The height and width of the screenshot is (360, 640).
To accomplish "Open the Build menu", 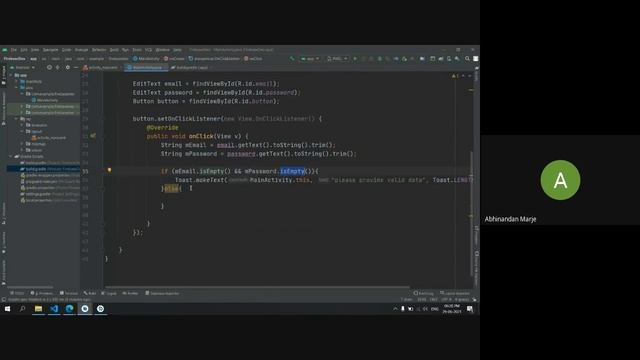I will coord(114,50).
